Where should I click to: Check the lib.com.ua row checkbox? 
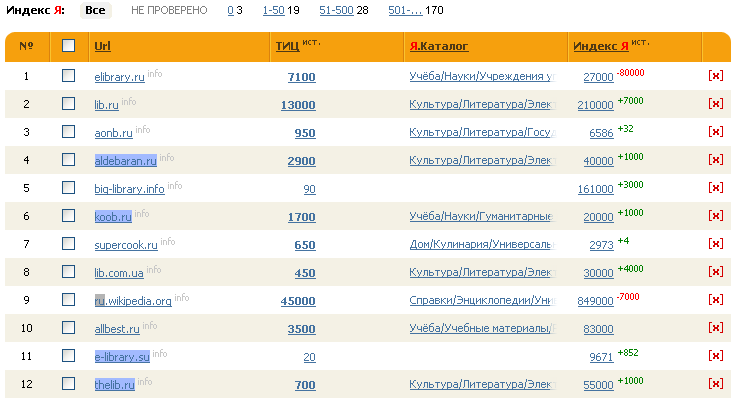[69, 272]
